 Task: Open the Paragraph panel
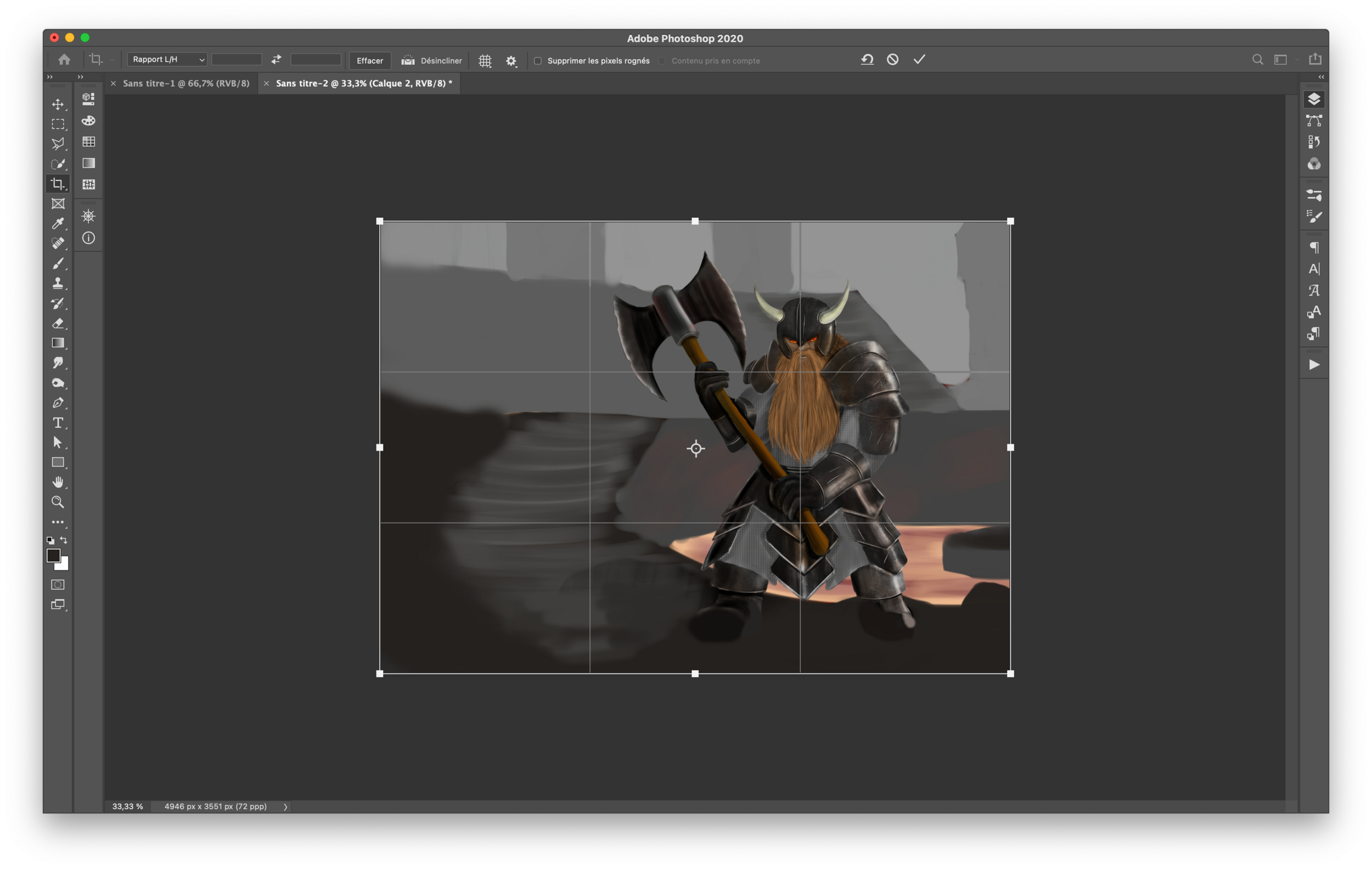click(1314, 247)
